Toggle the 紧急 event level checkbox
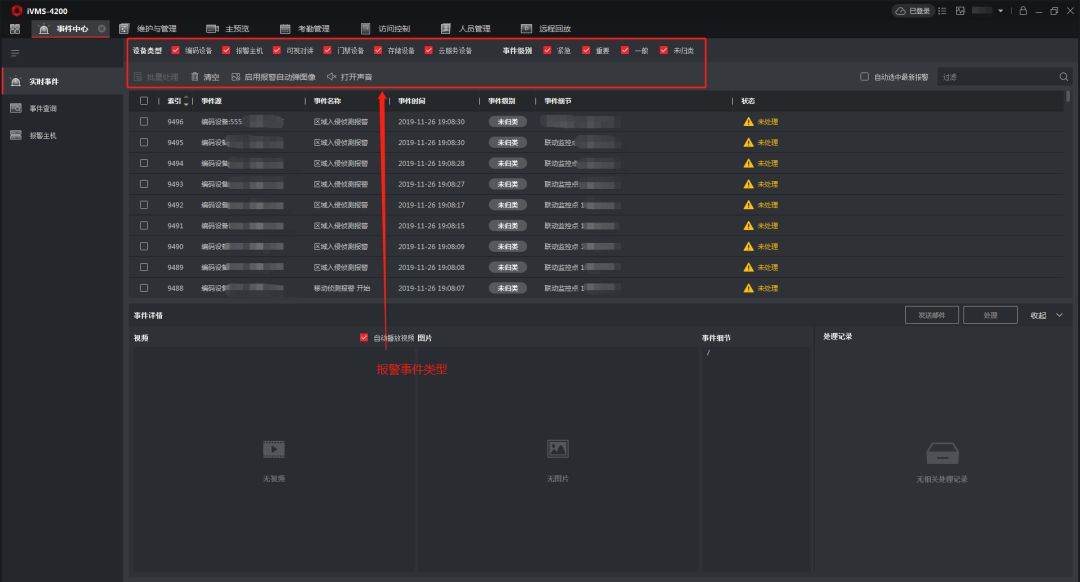The image size is (1080, 582). (x=548, y=50)
